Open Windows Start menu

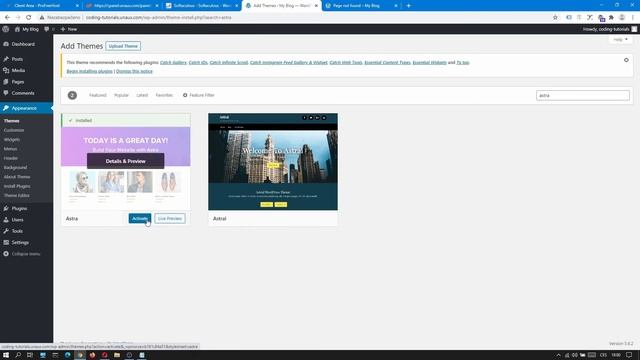(6, 355)
